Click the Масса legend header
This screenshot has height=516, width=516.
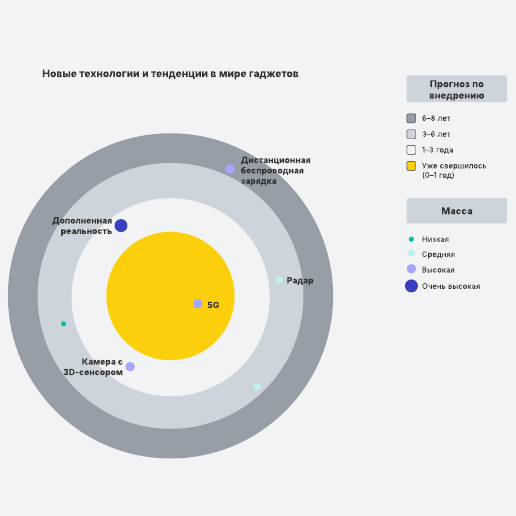coord(457,211)
